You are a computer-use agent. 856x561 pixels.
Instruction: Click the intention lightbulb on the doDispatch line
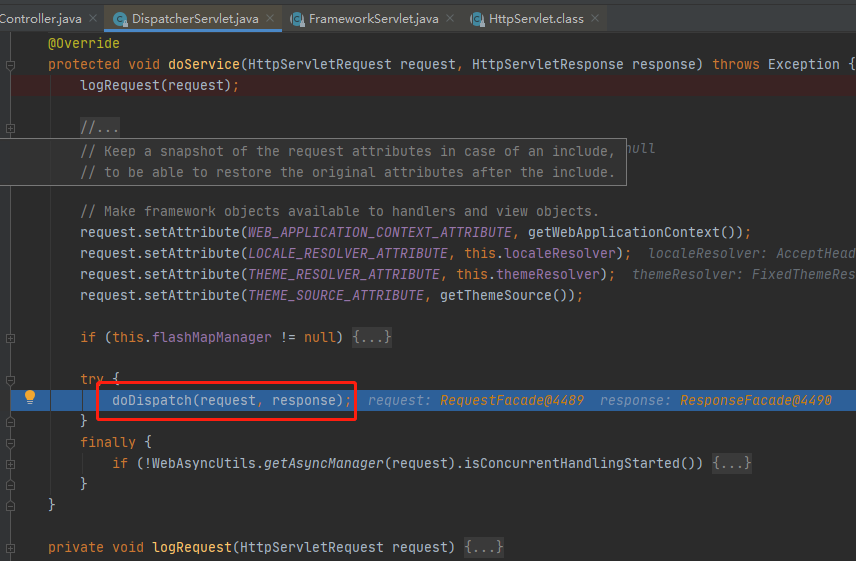tap(30, 397)
